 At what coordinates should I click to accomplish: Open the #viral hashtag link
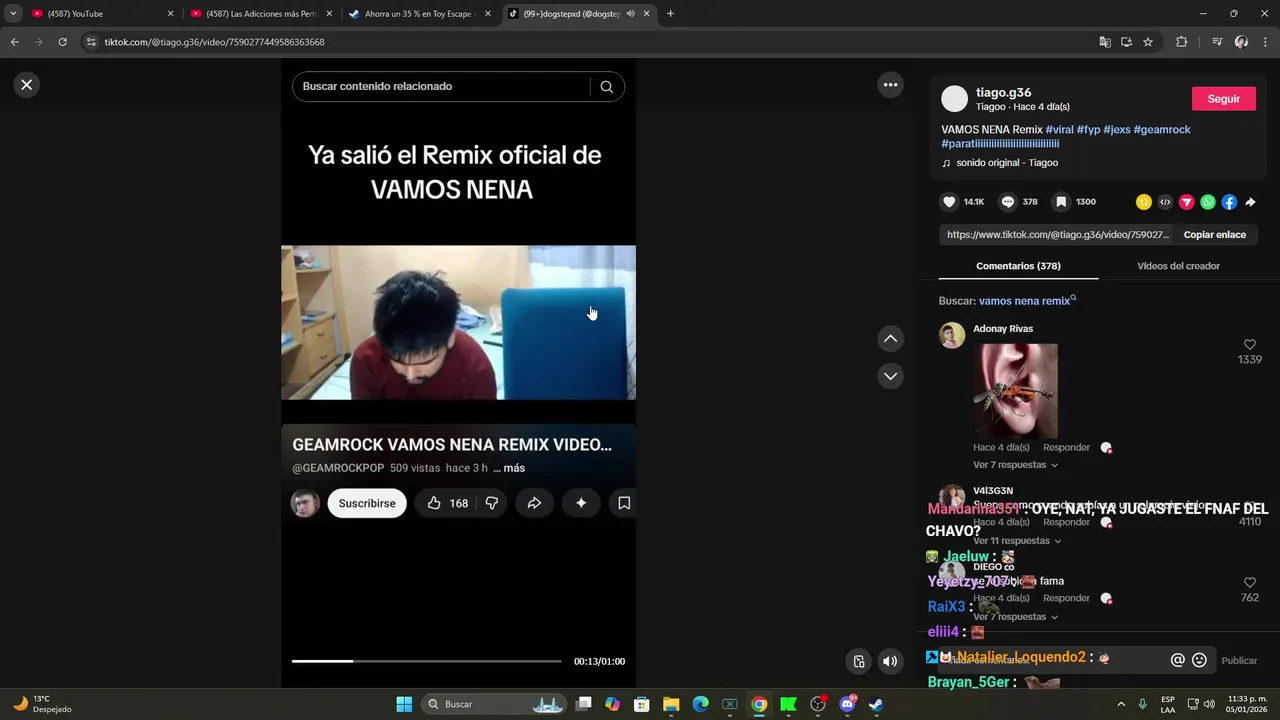[1059, 130]
